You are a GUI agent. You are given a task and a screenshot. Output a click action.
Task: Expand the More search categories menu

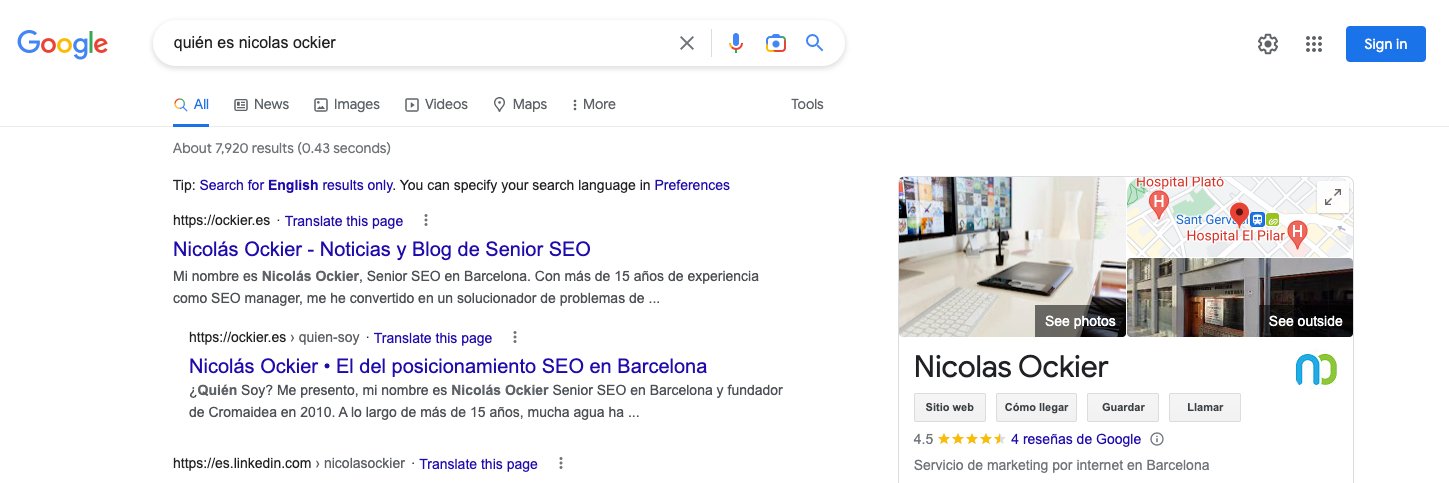coord(593,104)
